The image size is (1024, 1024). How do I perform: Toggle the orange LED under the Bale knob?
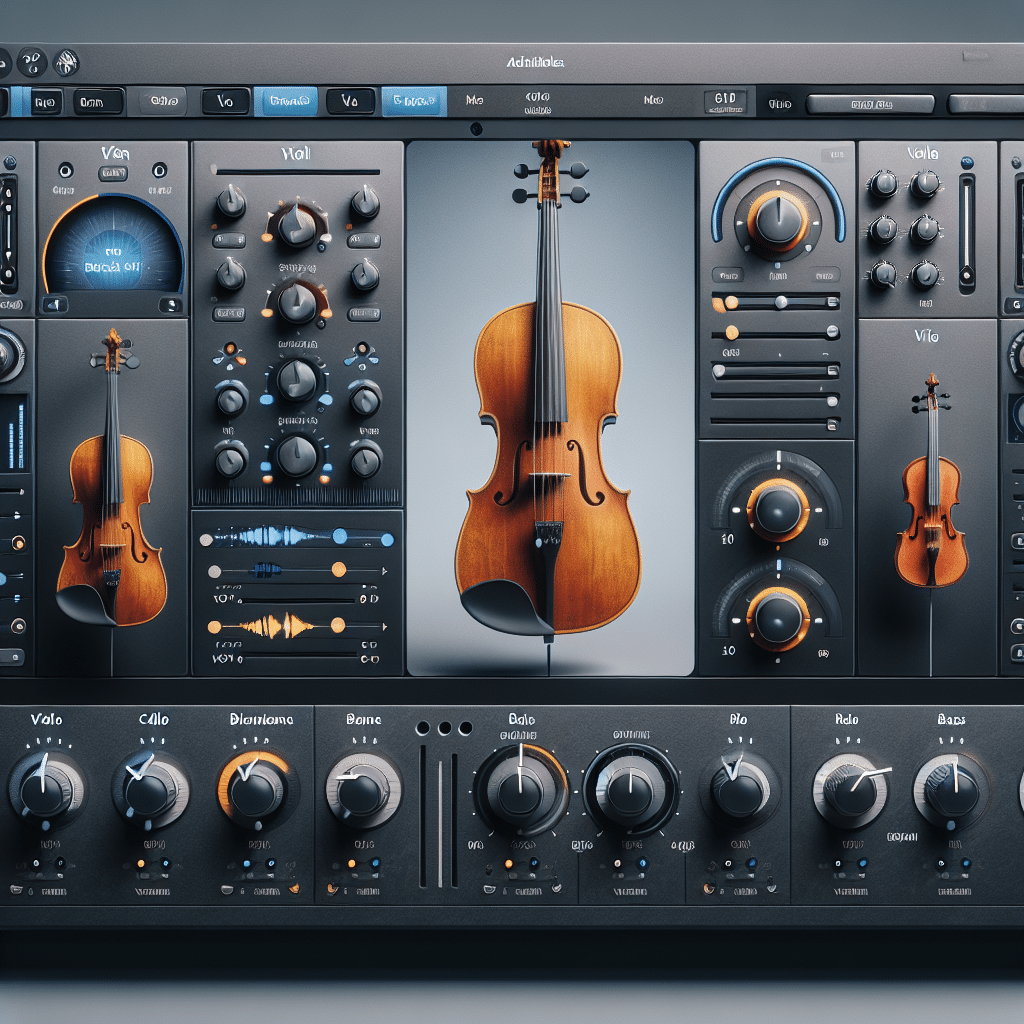point(509,864)
